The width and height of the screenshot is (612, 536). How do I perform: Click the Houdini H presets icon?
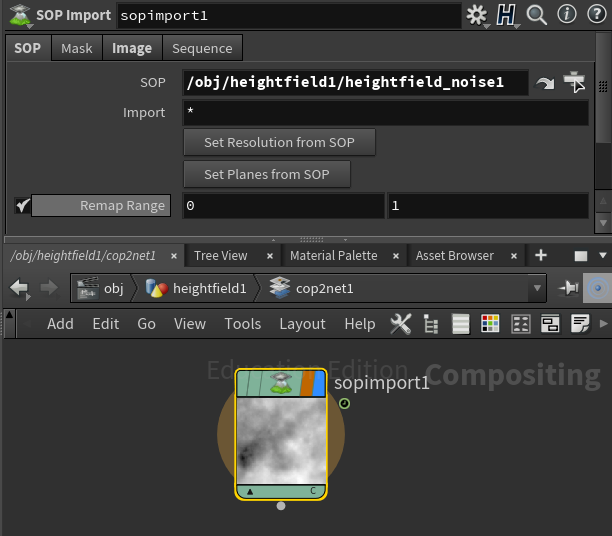click(507, 15)
